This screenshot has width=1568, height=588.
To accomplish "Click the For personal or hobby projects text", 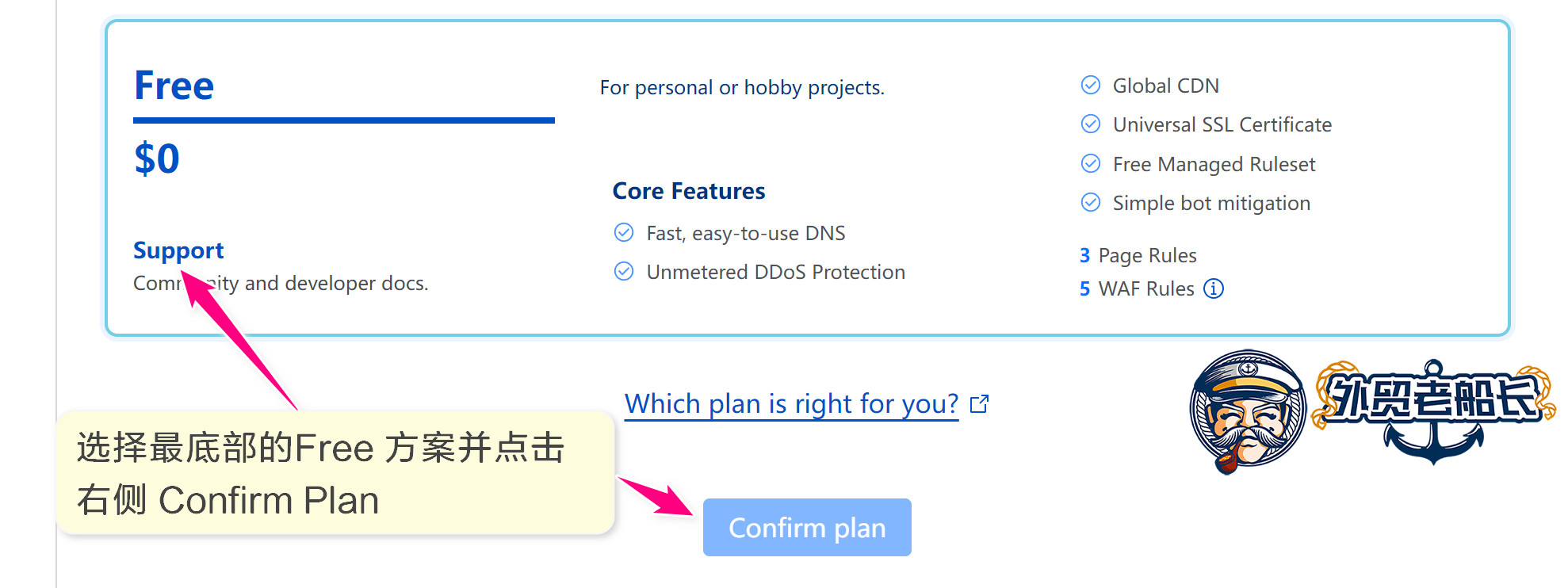I will pos(742,87).
